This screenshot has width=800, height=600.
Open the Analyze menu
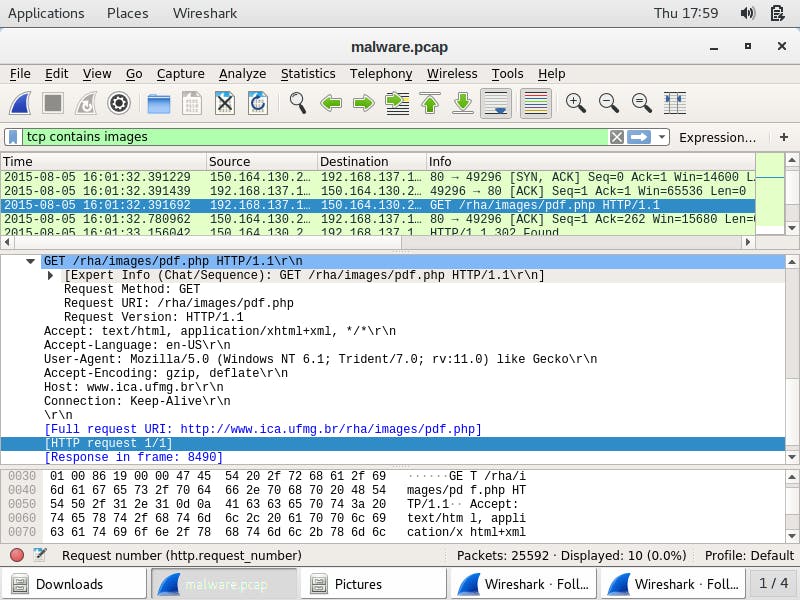click(242, 73)
